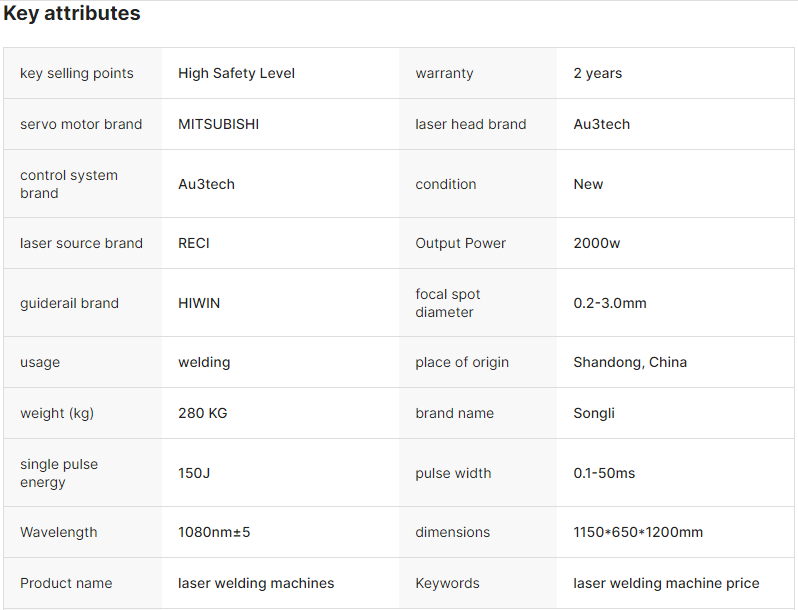Click the laser head brand label
The image size is (798, 610).
pyautogui.click(x=470, y=124)
